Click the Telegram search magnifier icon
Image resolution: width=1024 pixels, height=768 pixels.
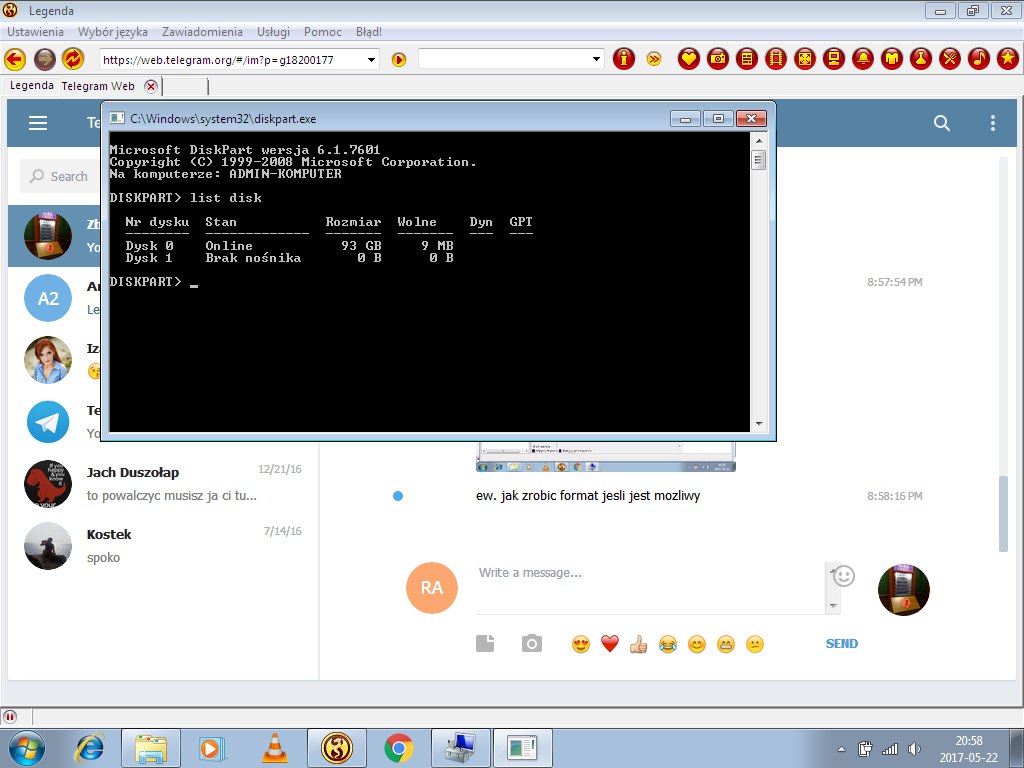pyautogui.click(x=942, y=123)
